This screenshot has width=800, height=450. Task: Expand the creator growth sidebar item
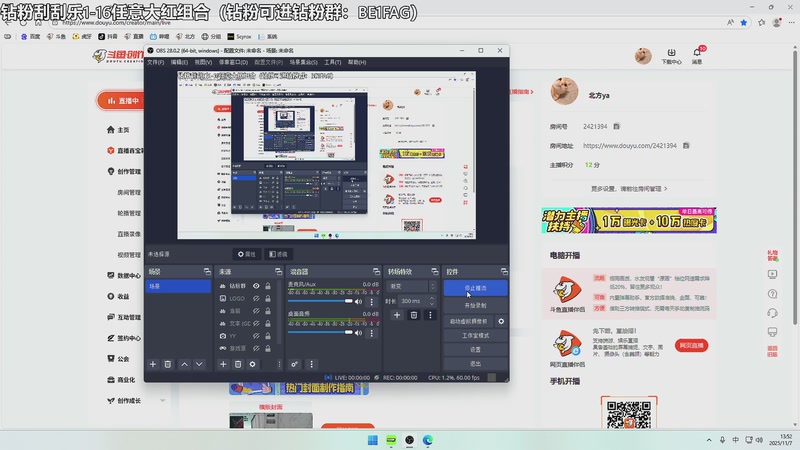click(163, 401)
